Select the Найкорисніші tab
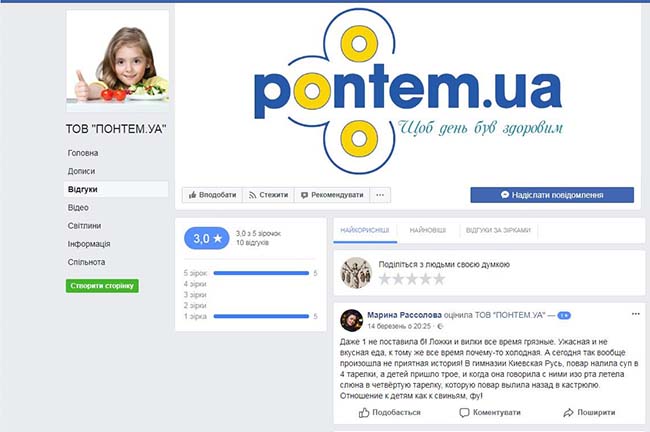Viewport: 650px width, 432px height. pos(364,230)
